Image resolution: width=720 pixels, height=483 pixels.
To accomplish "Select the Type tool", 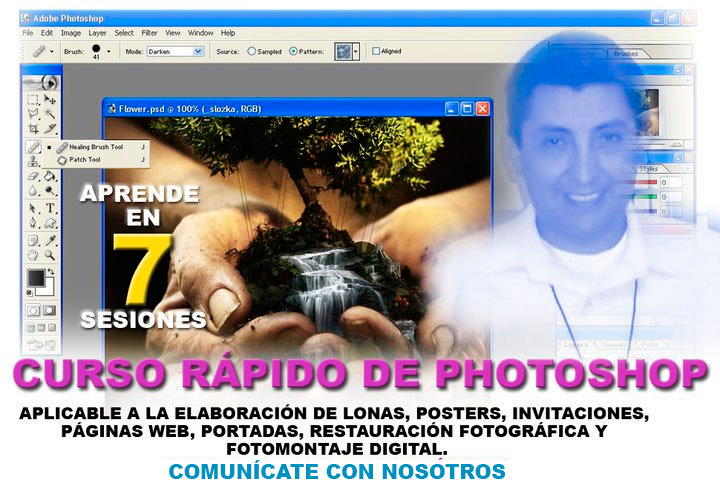I will click(x=50, y=208).
